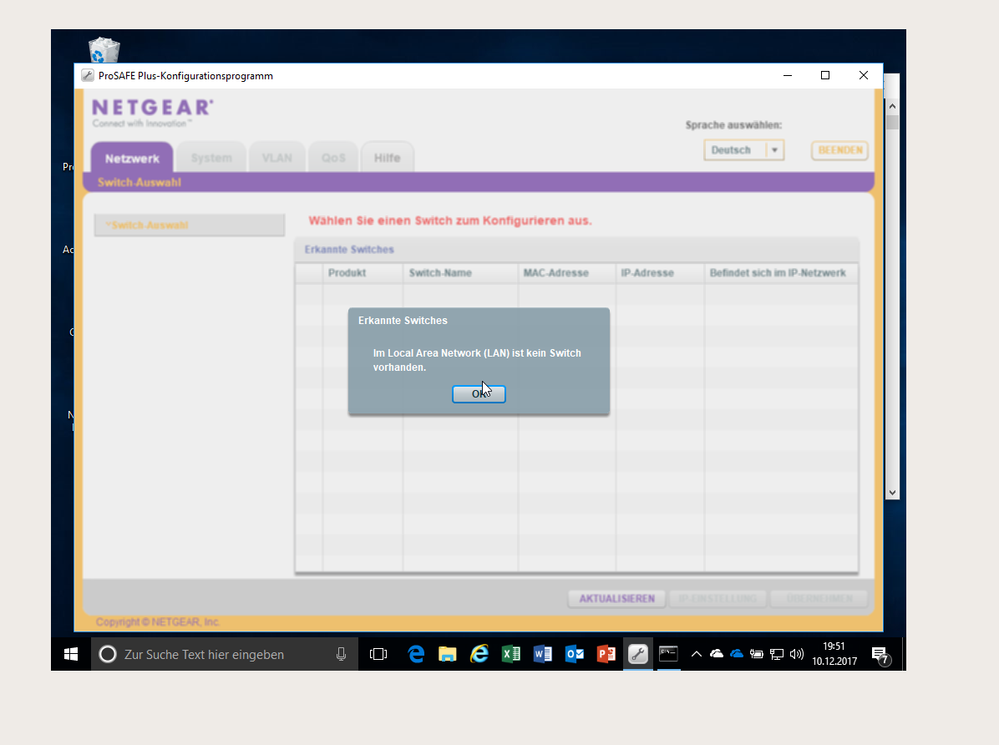999x745 pixels.
Task: Open the Recycle Bin desktop icon
Action: tap(104, 50)
